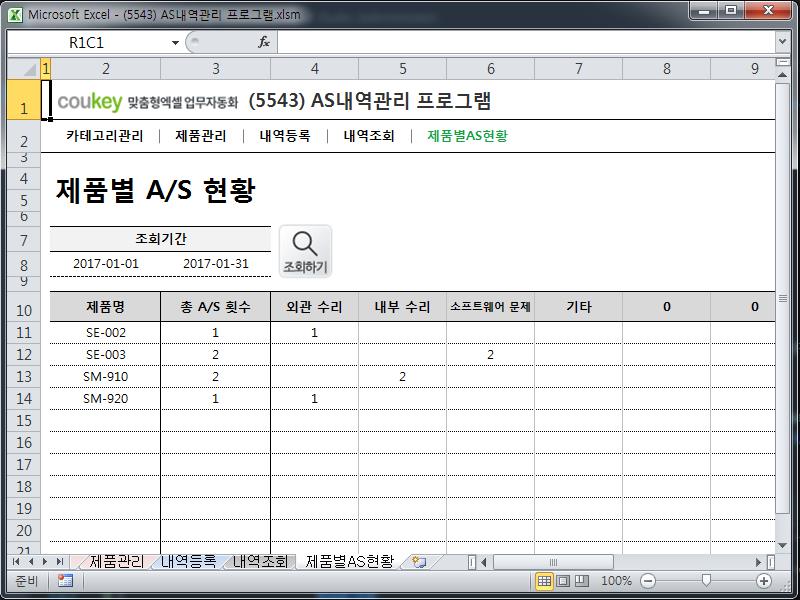Click the horizontal scrollbar thumb

click(553, 562)
